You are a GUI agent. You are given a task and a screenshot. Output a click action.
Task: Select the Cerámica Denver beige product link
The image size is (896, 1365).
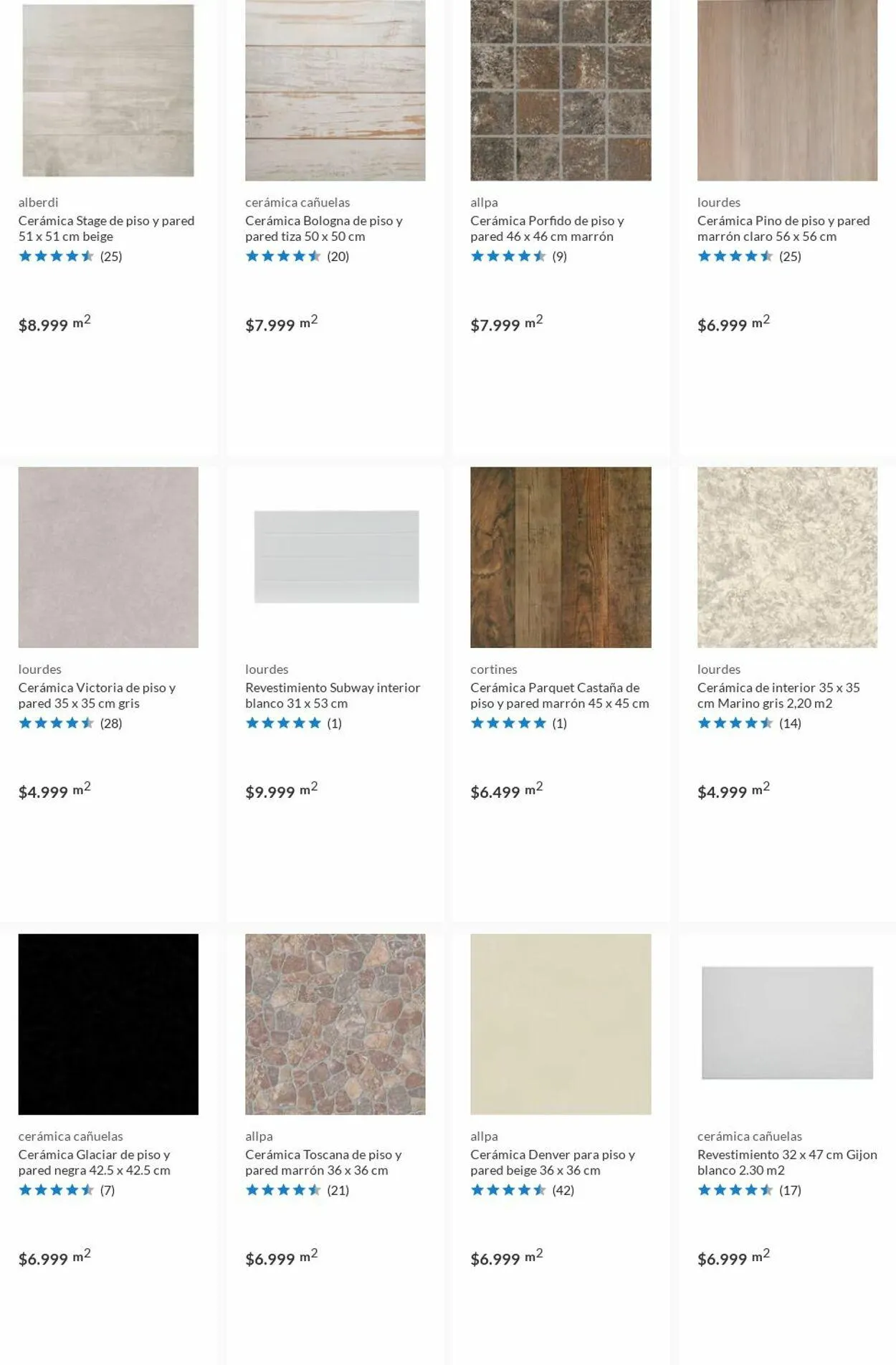click(x=553, y=1162)
